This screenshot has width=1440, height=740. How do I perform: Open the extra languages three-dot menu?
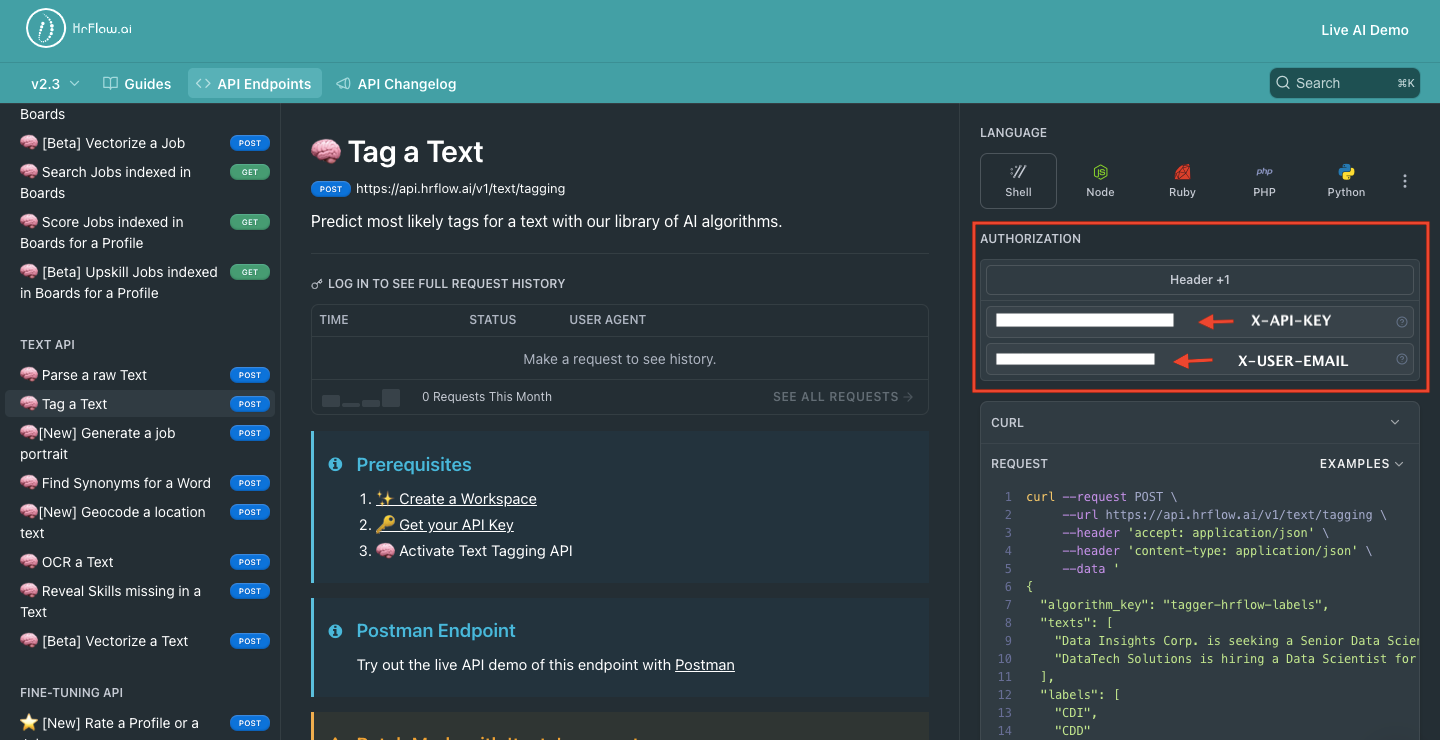click(1405, 180)
